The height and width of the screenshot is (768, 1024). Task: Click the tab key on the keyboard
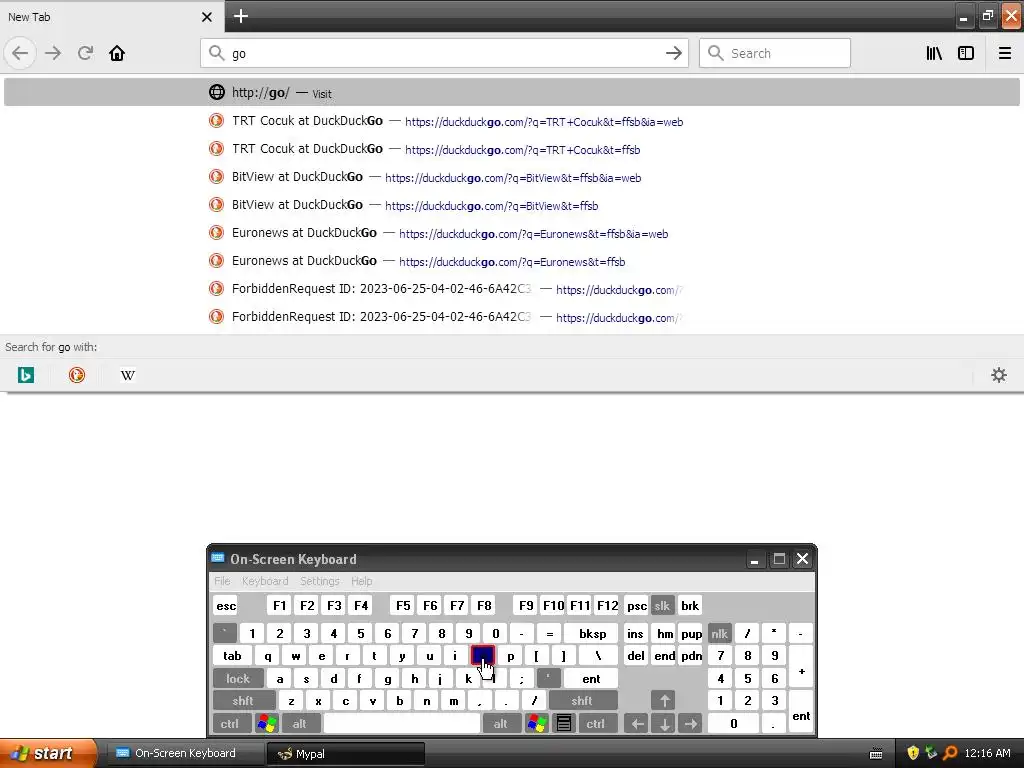(x=232, y=656)
